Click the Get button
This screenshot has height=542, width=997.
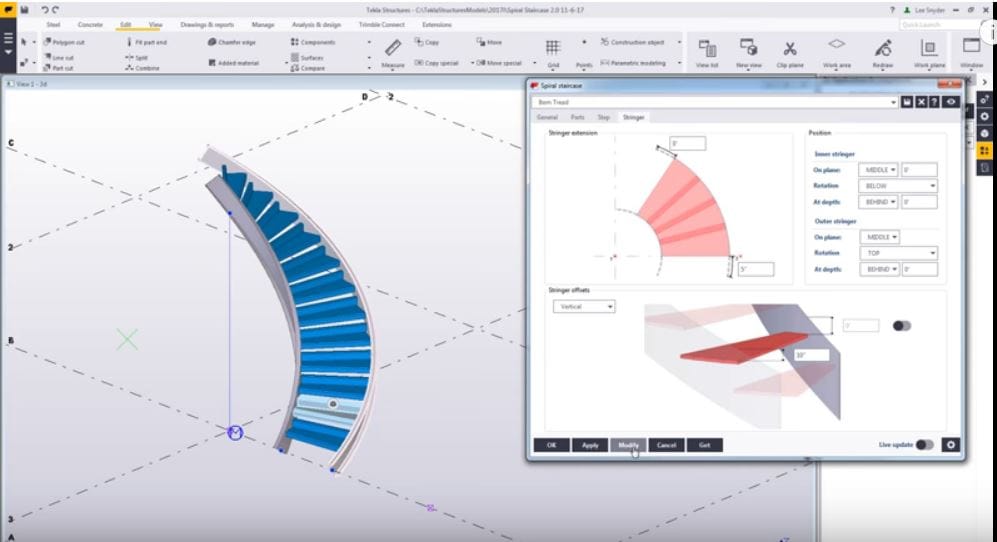(705, 445)
